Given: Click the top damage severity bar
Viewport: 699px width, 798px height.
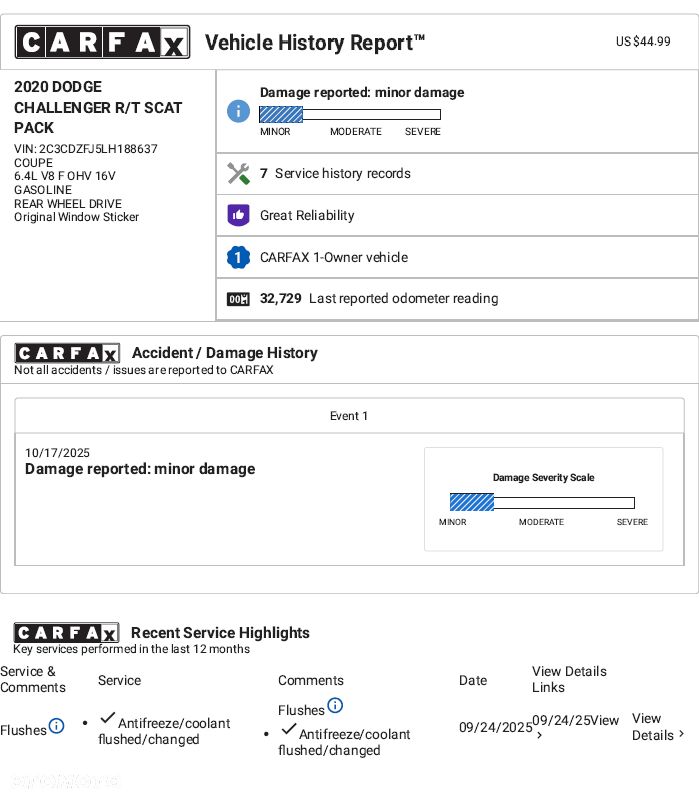Looking at the screenshot, I should tap(350, 115).
